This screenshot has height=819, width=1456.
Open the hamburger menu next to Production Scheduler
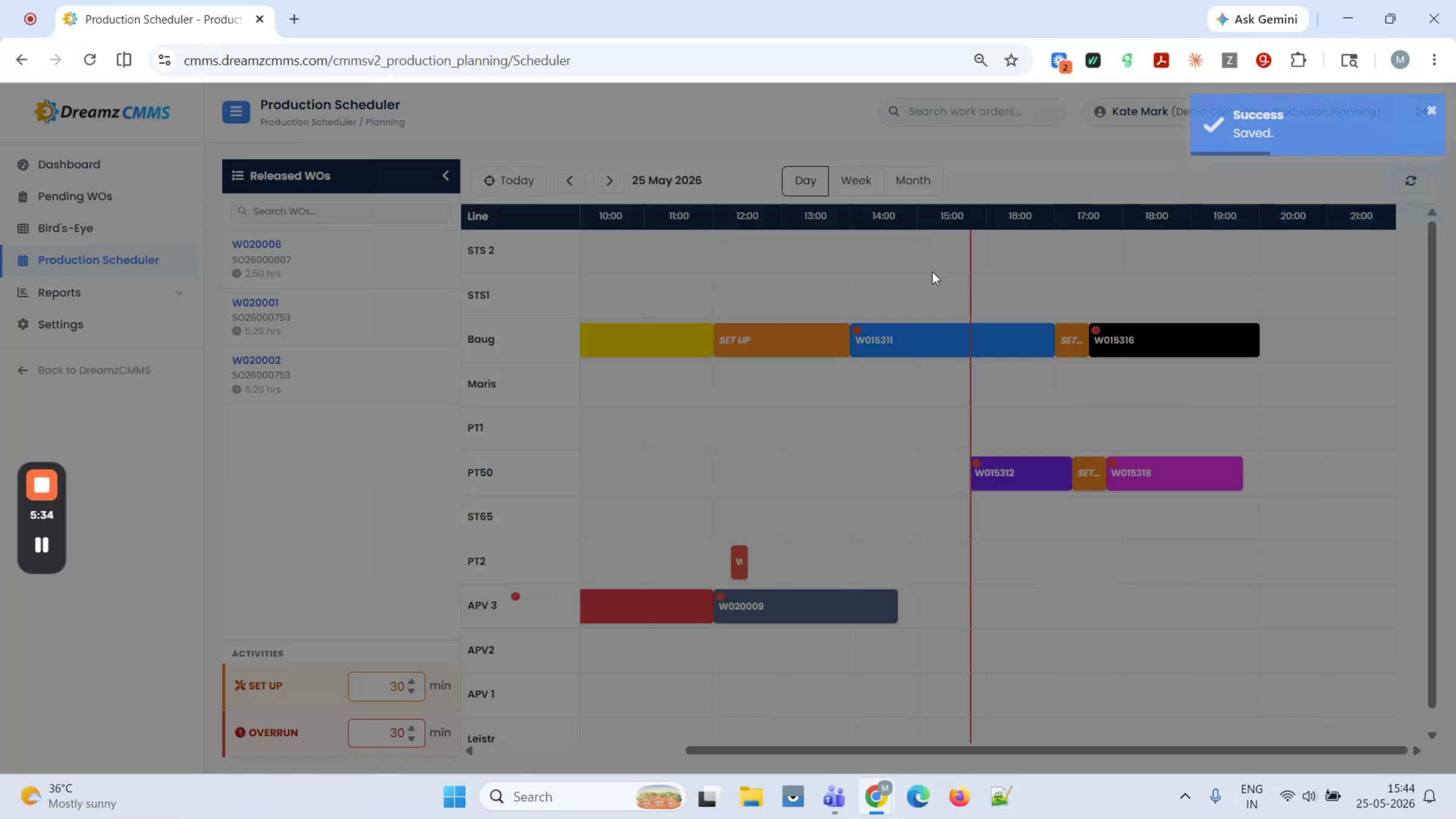[x=236, y=112]
